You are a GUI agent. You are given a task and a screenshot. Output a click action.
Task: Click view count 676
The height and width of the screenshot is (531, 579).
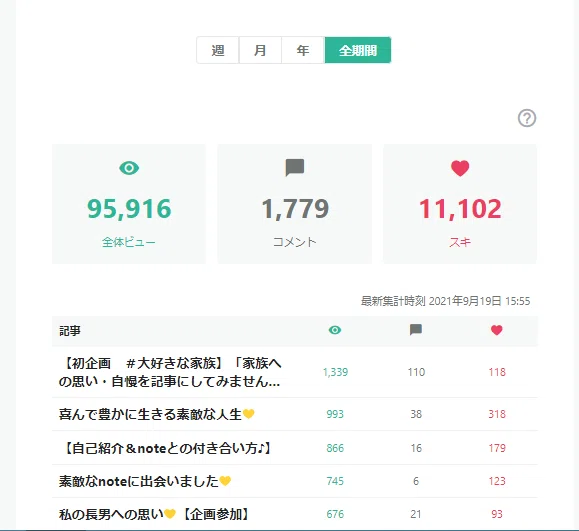(x=335, y=514)
